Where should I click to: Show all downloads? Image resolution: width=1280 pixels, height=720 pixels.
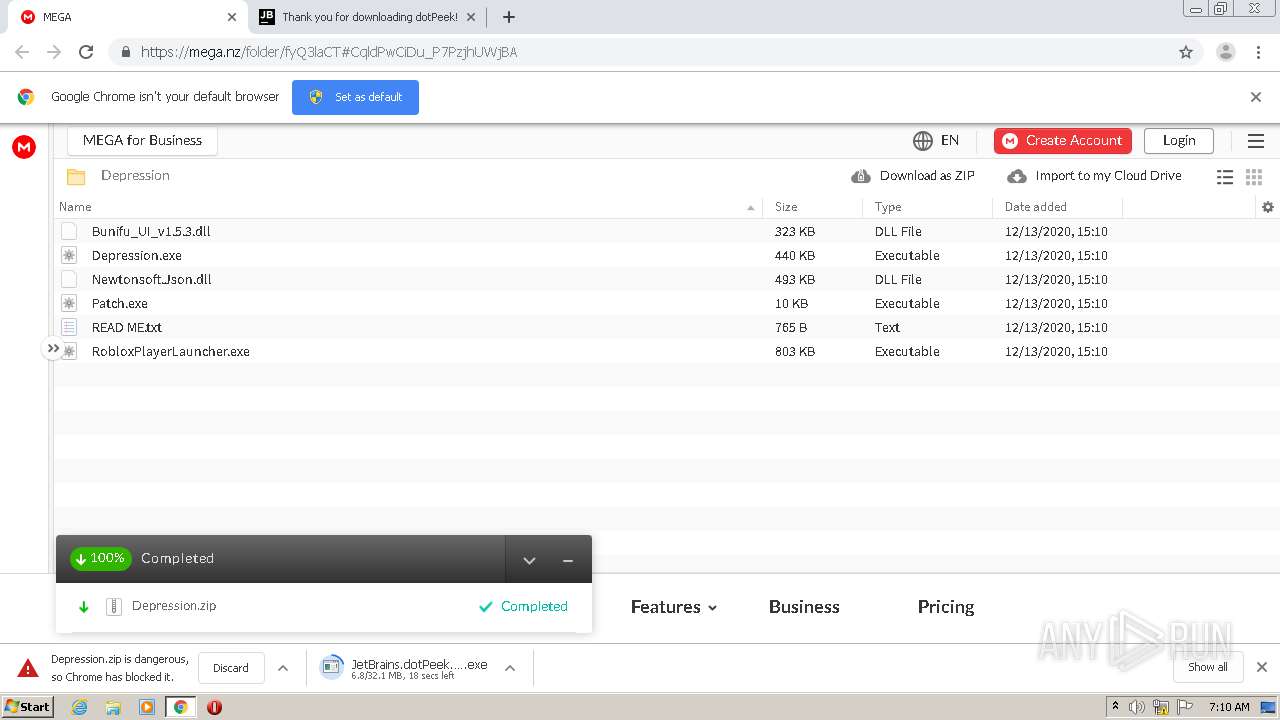(x=1208, y=667)
